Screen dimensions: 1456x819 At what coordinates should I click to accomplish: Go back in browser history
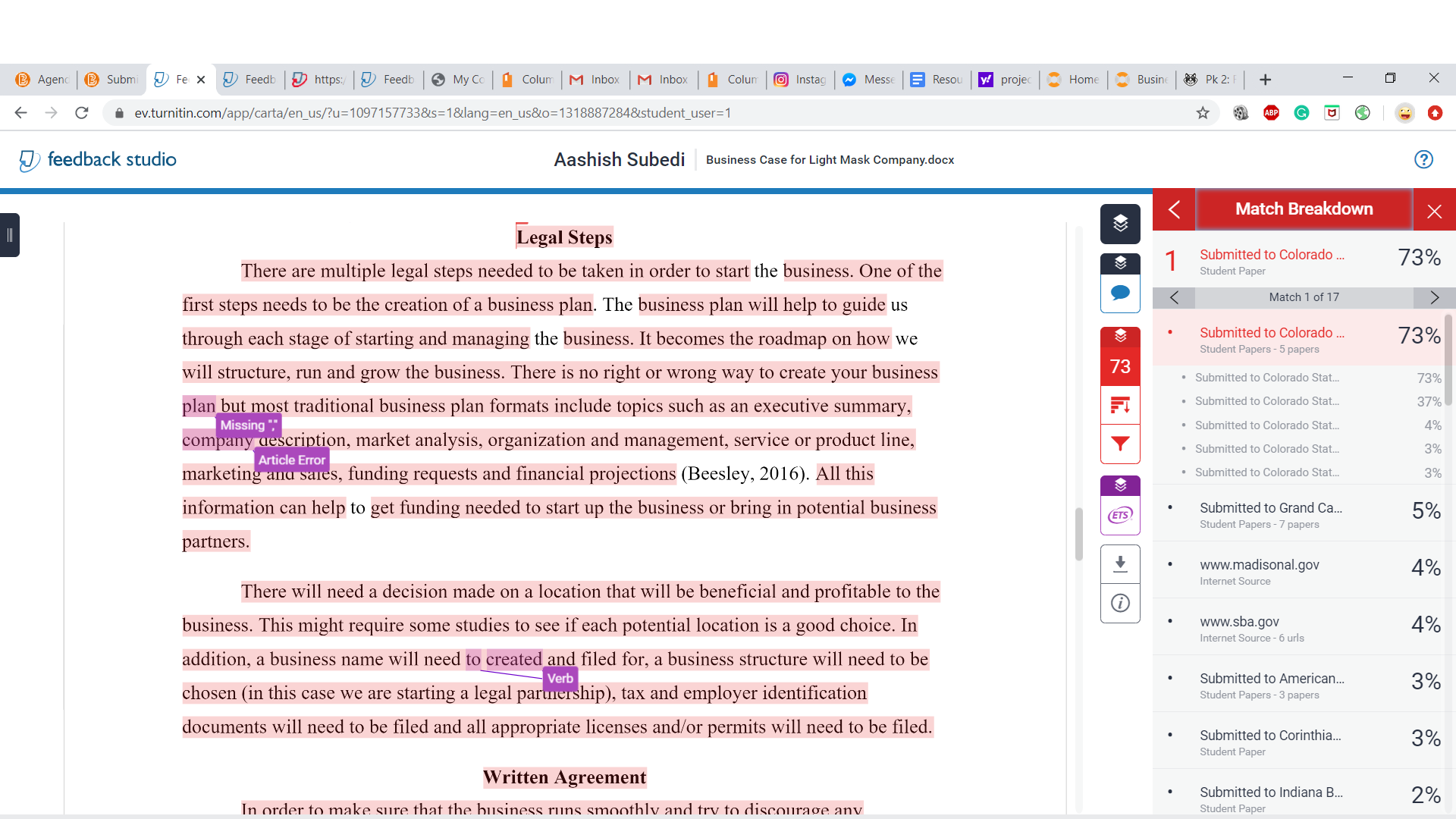[x=21, y=113]
